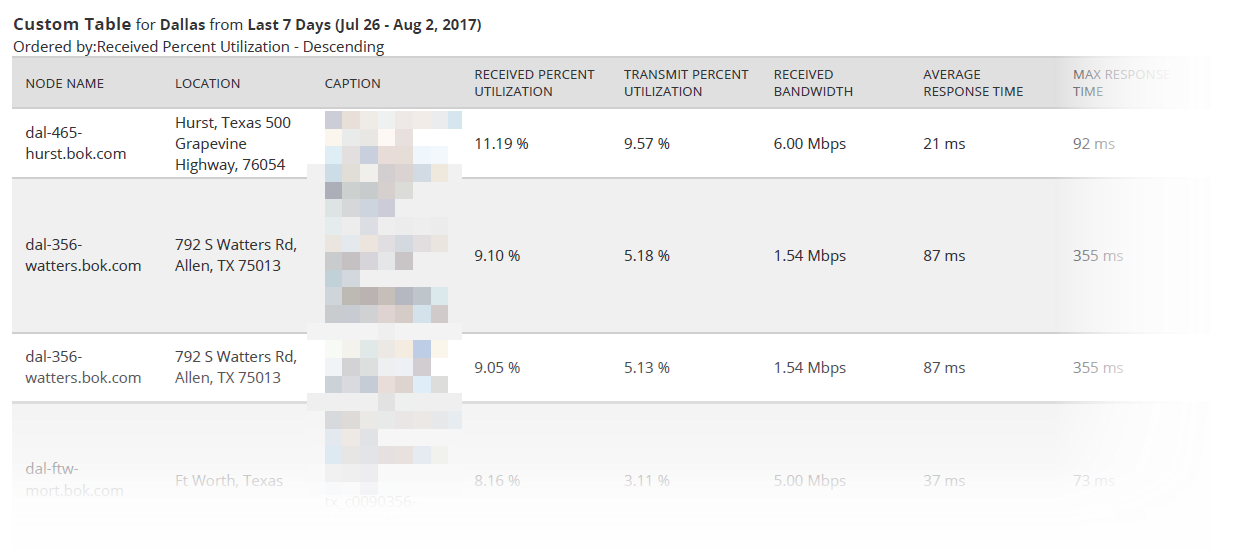Screen dimensions: 1240x553
Task: Click the RECEIVED BANDWIDTH column header
Action: coord(813,83)
